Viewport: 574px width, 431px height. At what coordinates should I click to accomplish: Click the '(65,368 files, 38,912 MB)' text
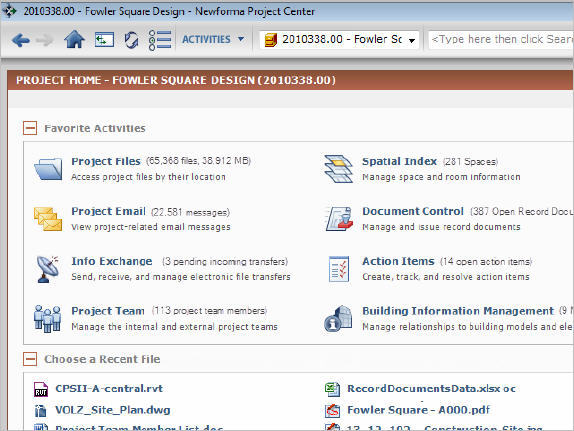tap(198, 161)
